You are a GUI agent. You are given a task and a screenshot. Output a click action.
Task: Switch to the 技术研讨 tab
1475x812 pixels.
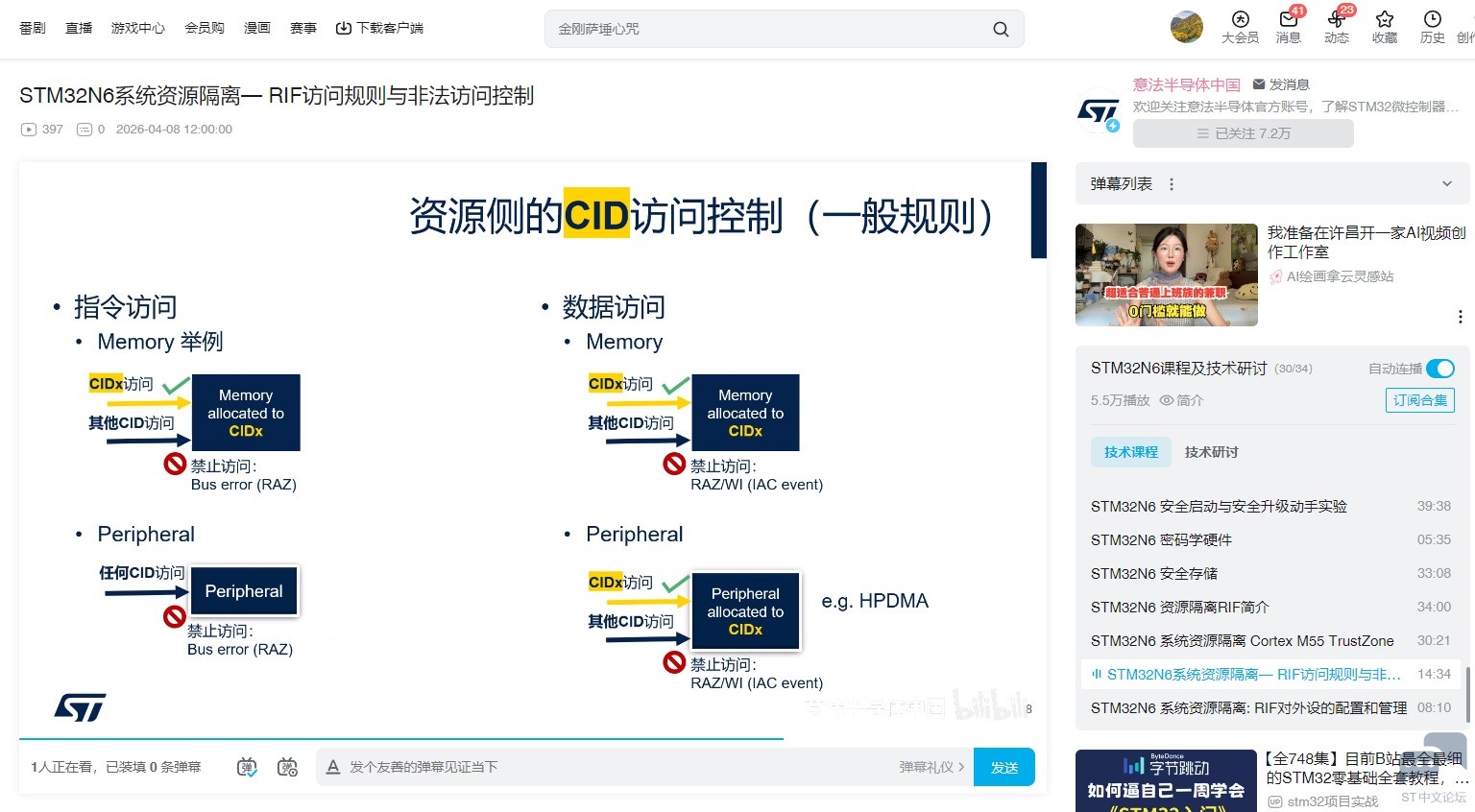click(1212, 452)
